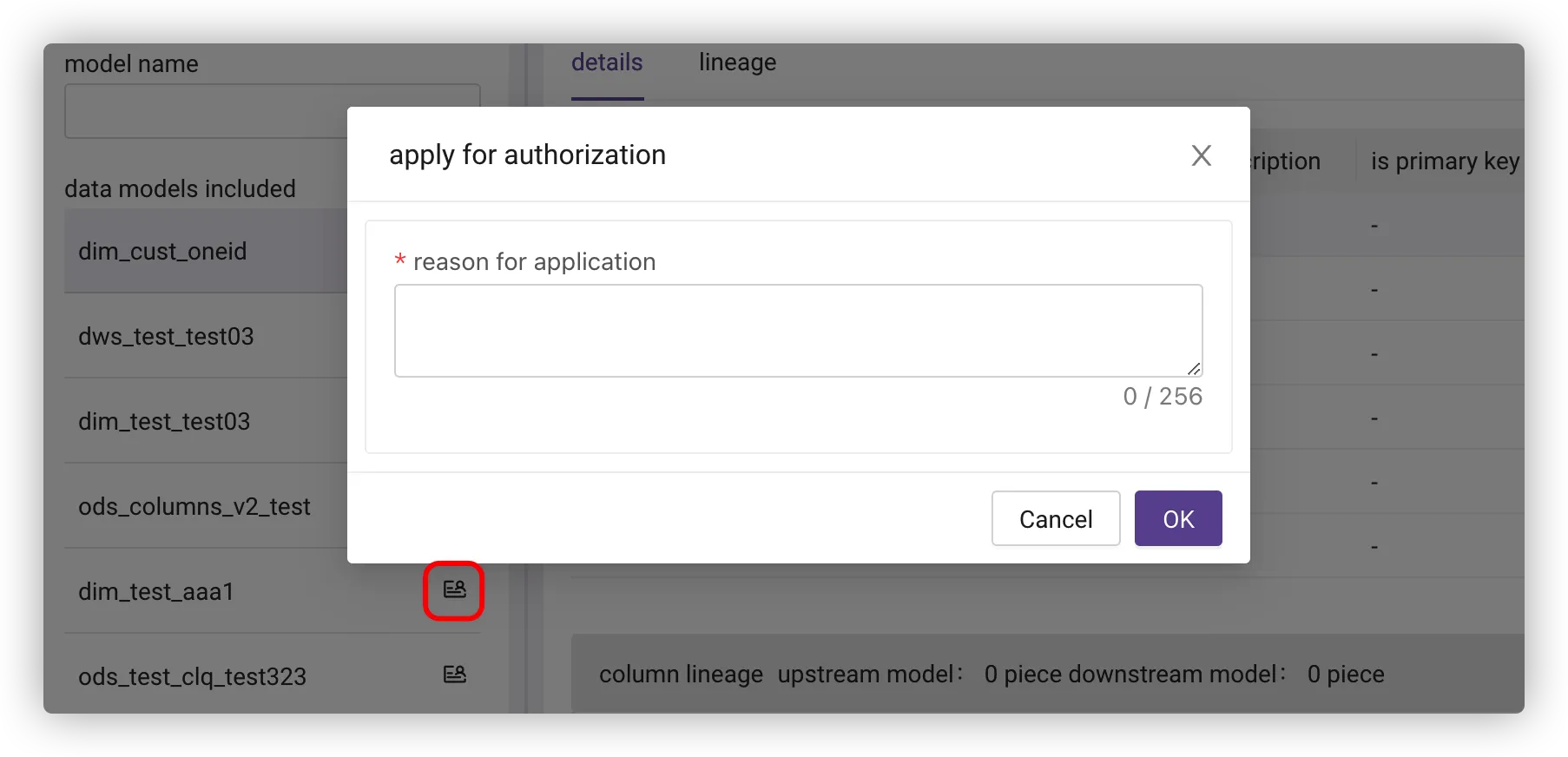Click the column lineage summary label
Viewport: 1568px width, 757px height.
click(681, 675)
